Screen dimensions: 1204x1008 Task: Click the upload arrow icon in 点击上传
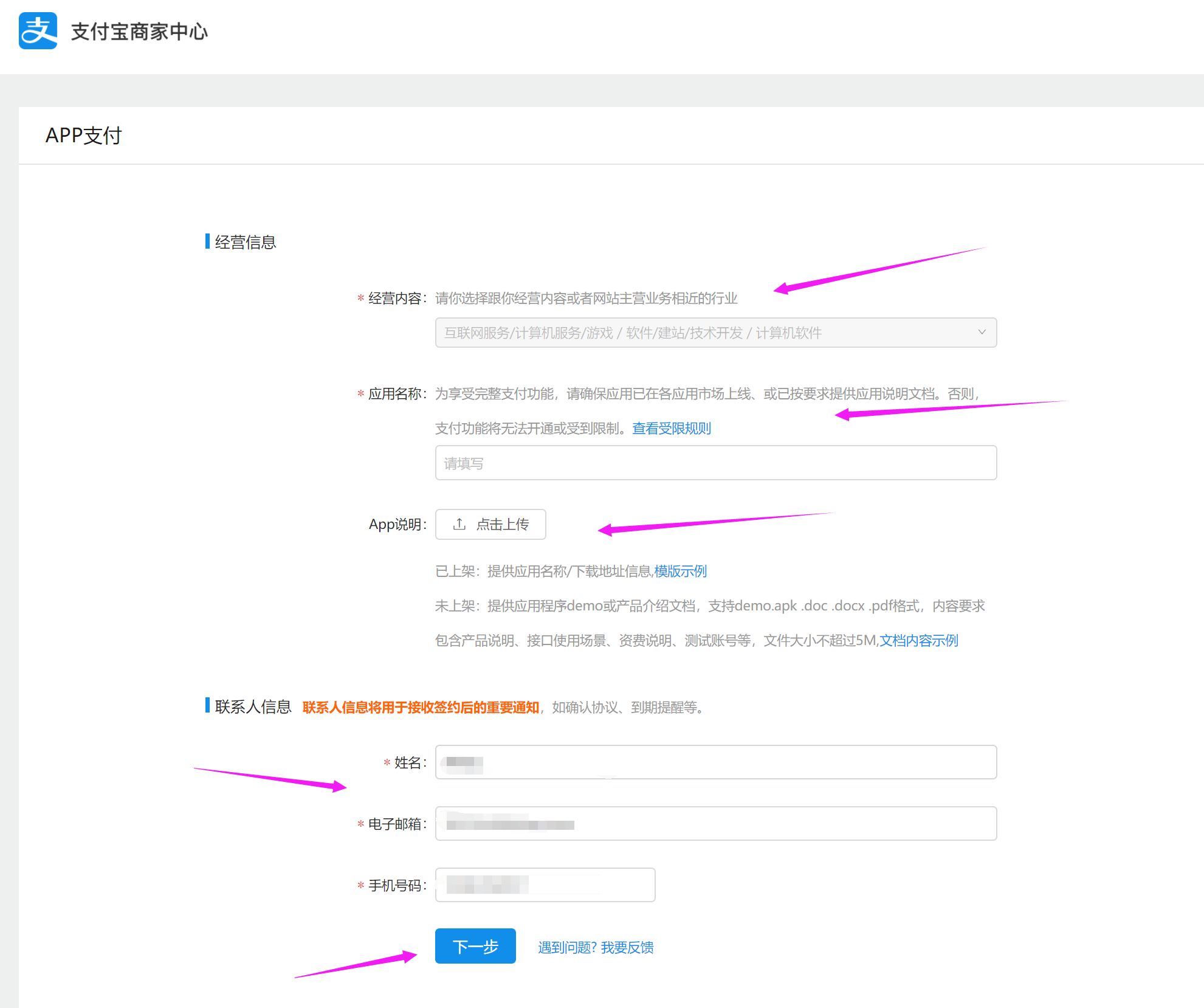pos(459,524)
